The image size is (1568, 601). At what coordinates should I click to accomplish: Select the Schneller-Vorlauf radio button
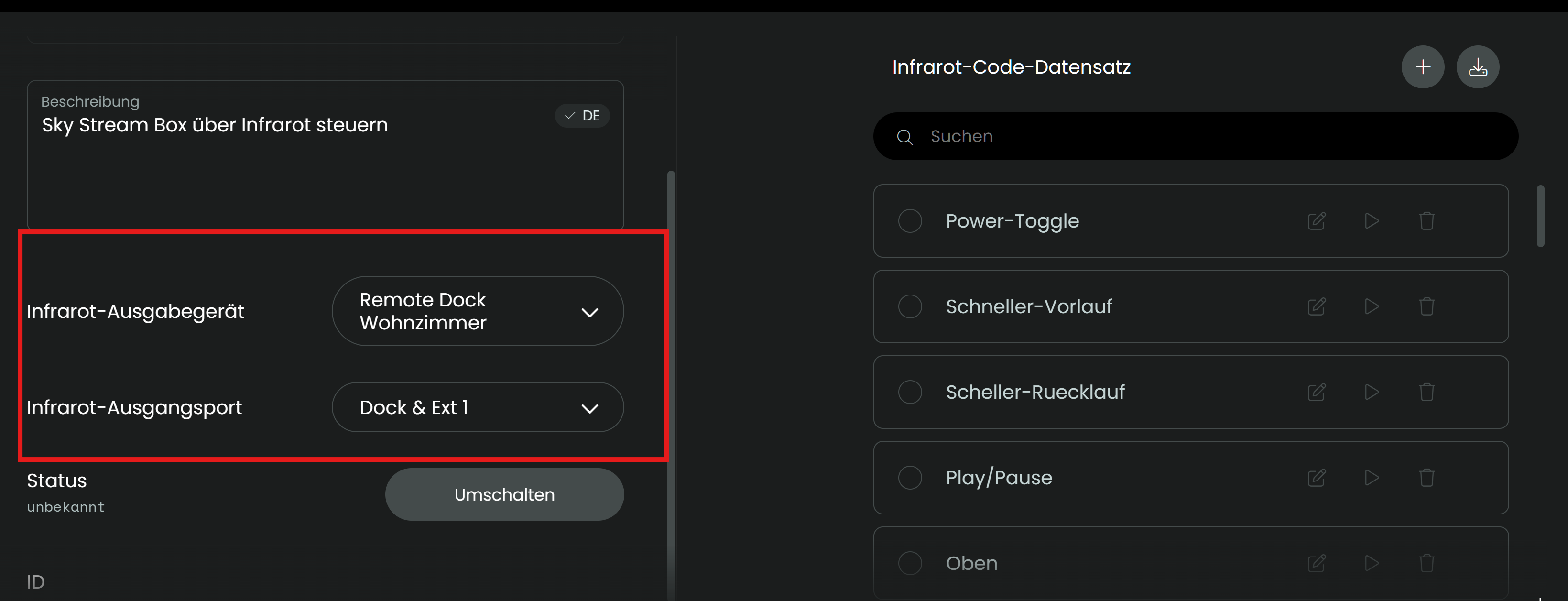coord(910,306)
